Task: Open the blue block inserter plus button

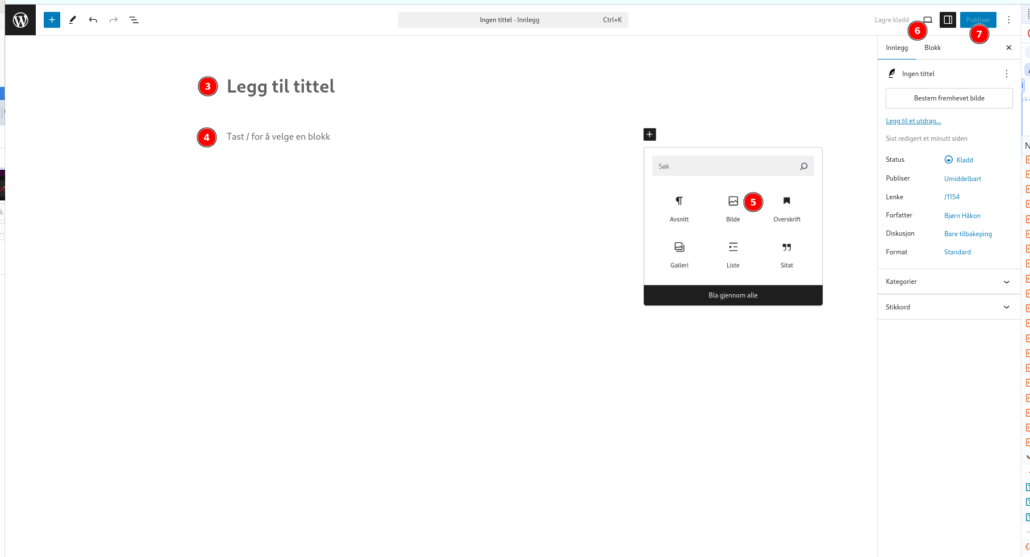Action: [52, 19]
